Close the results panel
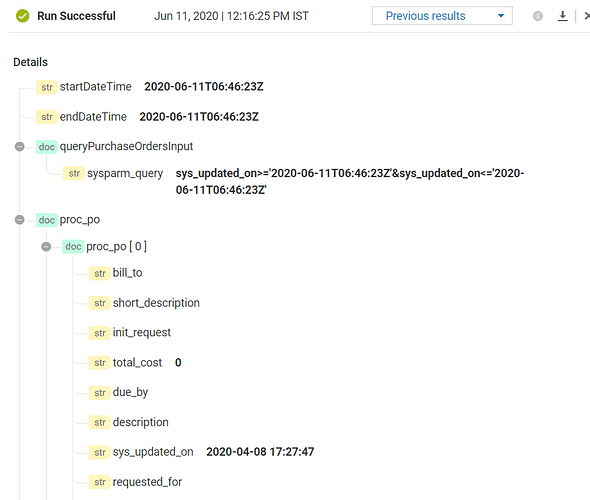The image size is (590, 500). (x=587, y=16)
